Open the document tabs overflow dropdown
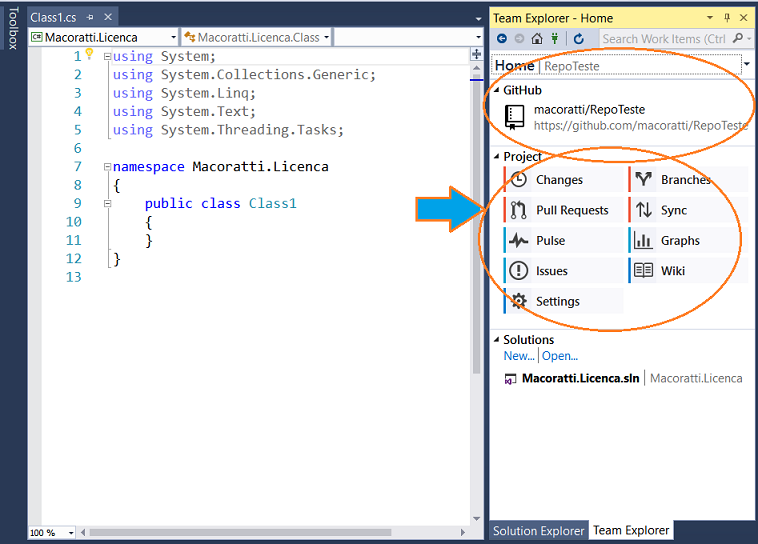The width and height of the screenshot is (758, 544). tap(478, 19)
